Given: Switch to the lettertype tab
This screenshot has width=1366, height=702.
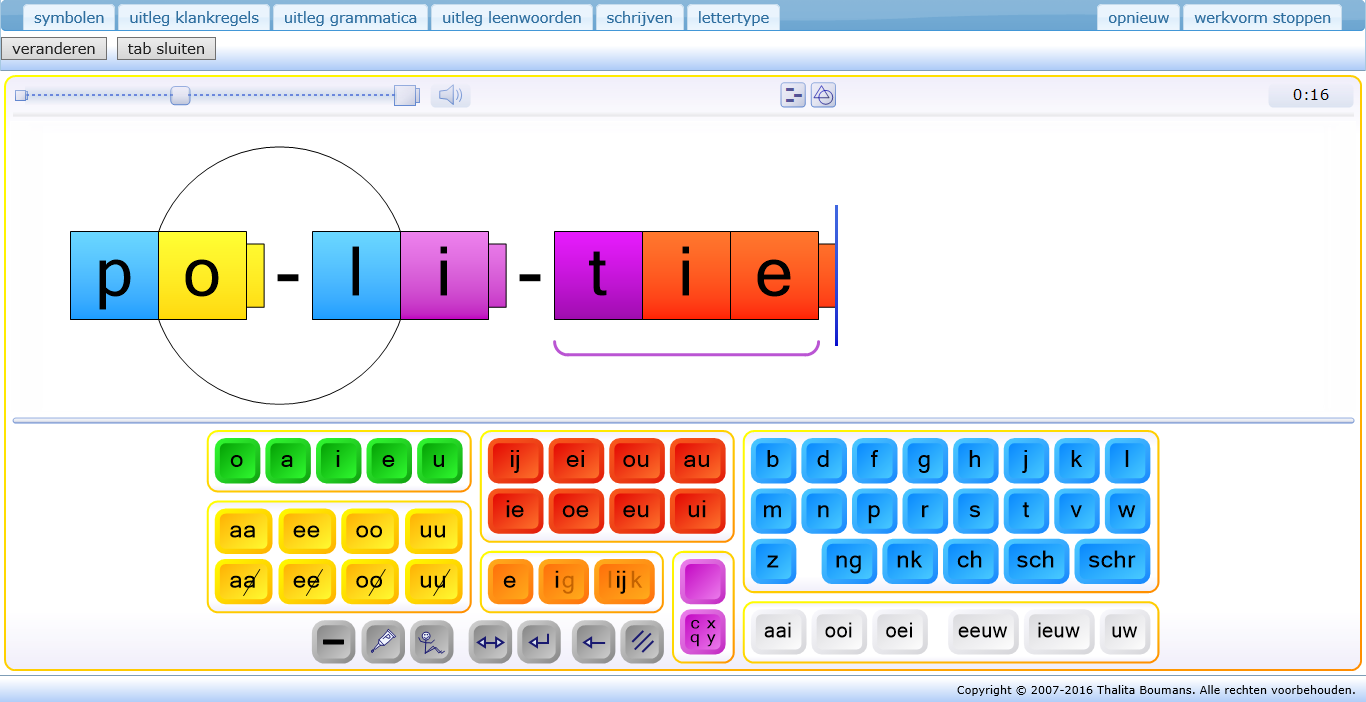Looking at the screenshot, I should pos(733,18).
